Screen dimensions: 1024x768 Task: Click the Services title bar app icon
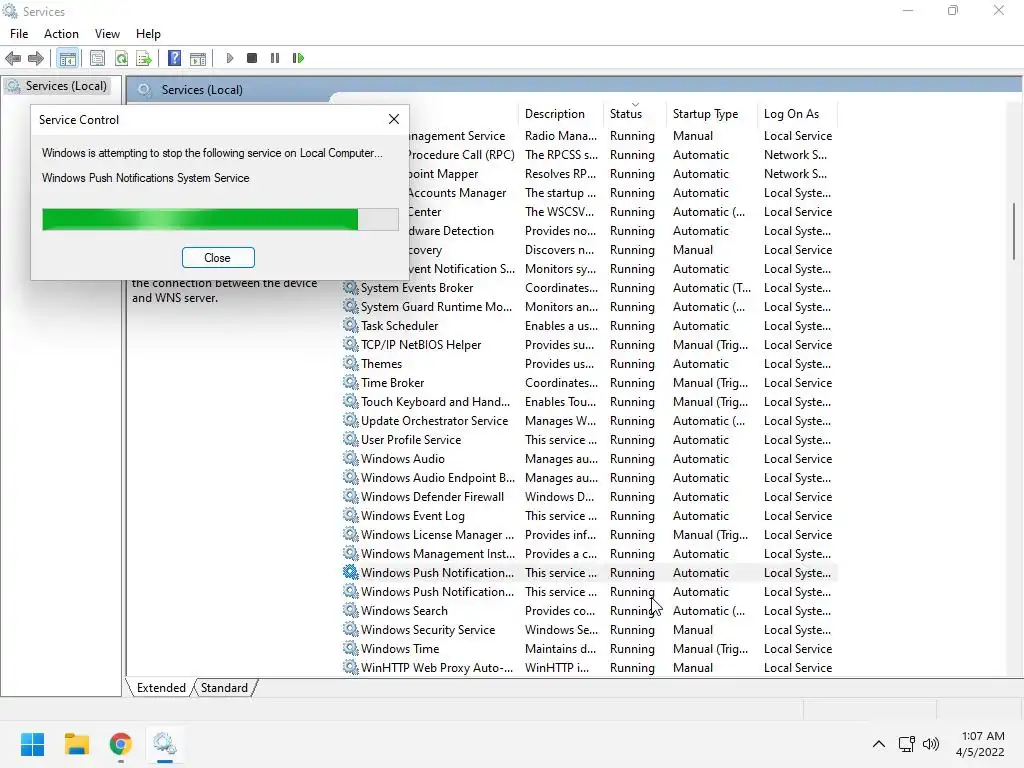(x=10, y=11)
